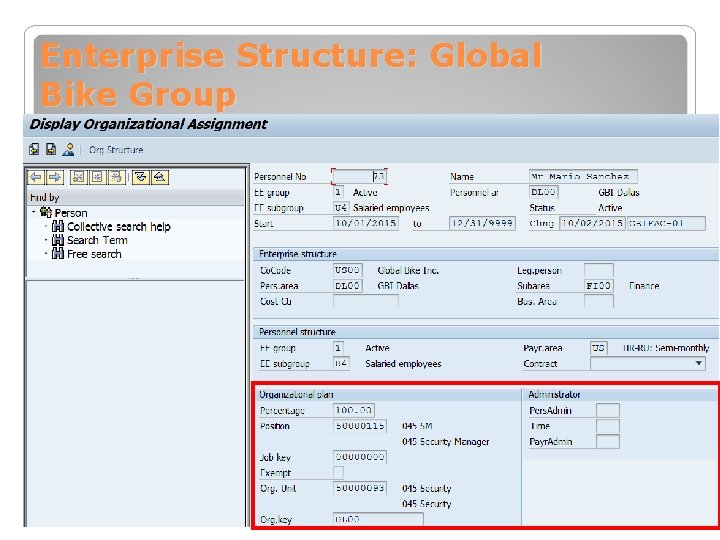720x540 pixels.
Task: Click the Org. Unit field 50000093
Action: (x=360, y=488)
